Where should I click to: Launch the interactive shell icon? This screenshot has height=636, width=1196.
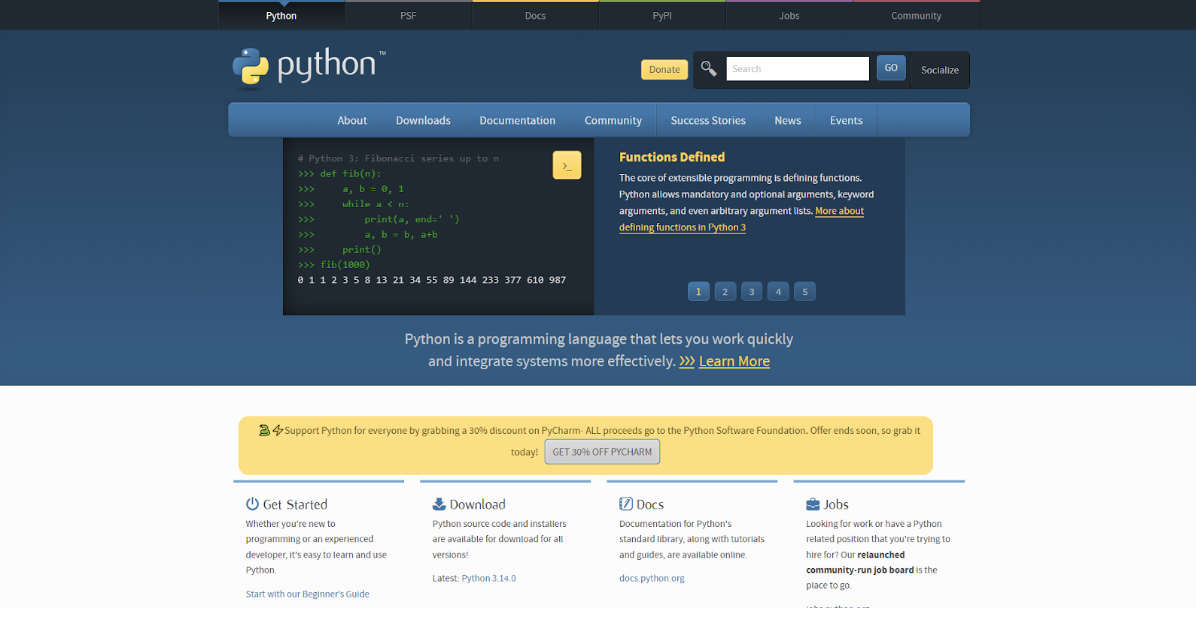[566, 166]
